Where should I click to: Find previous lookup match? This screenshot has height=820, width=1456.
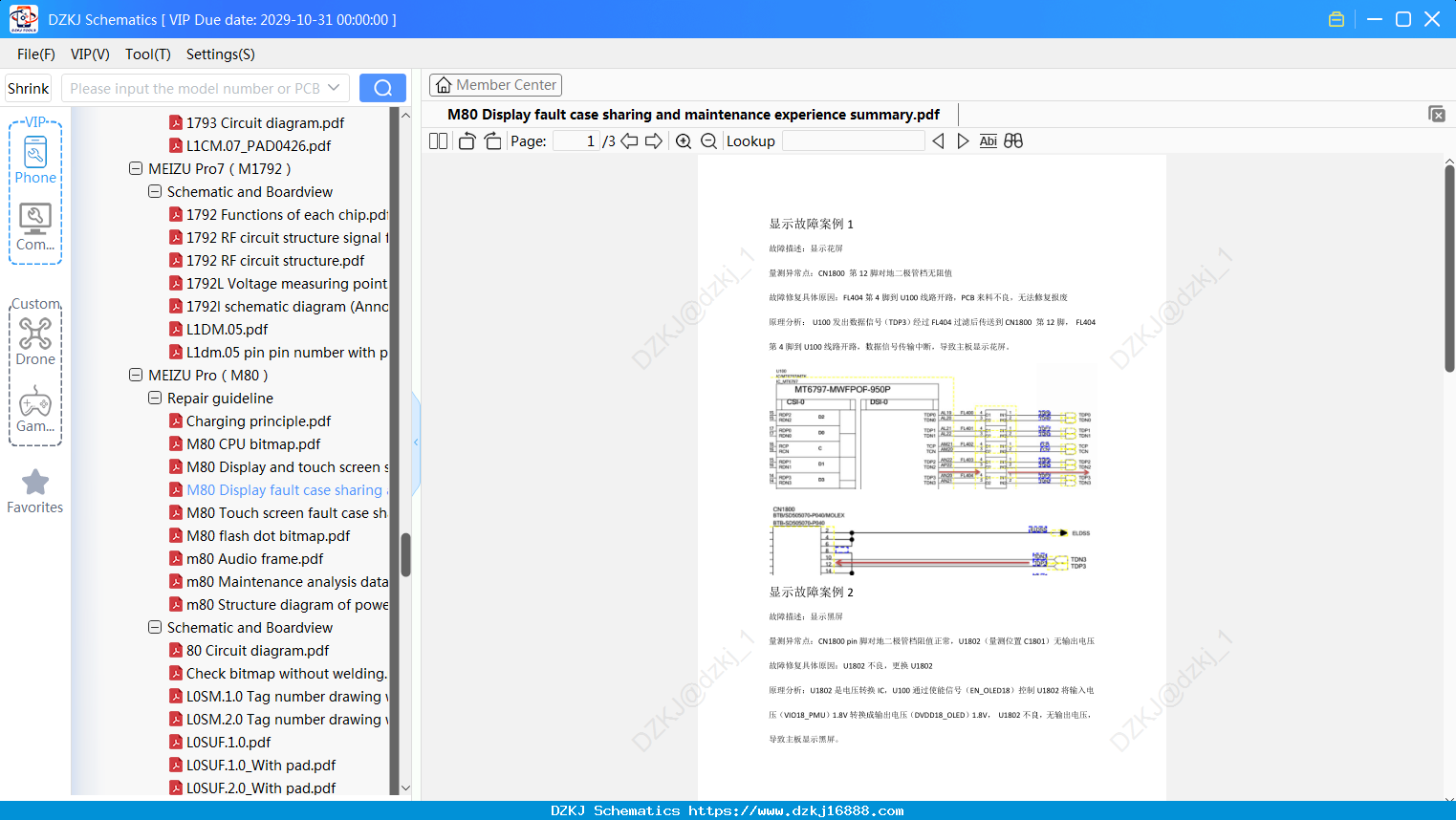click(x=938, y=141)
